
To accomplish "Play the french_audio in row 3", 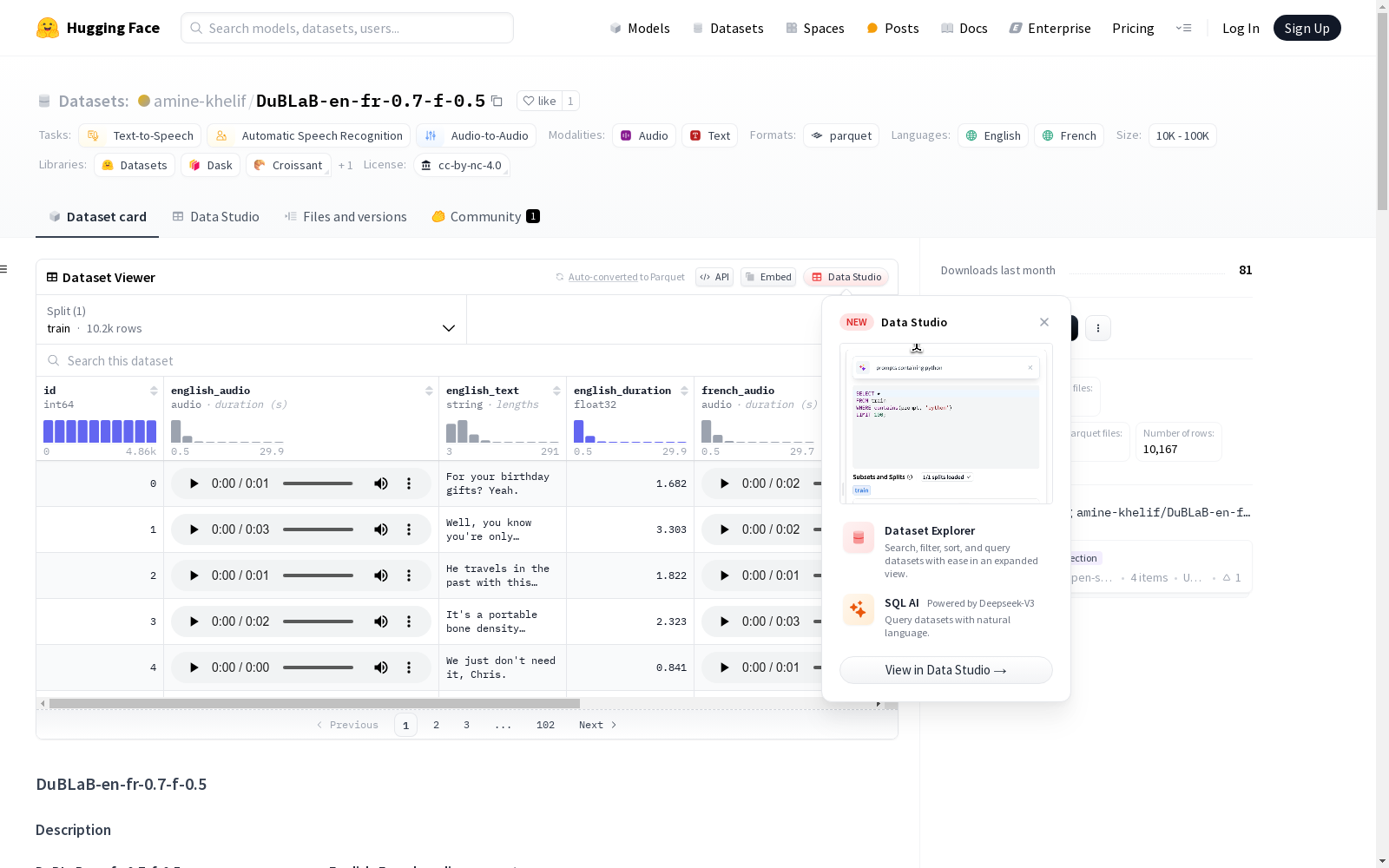I will point(725,621).
